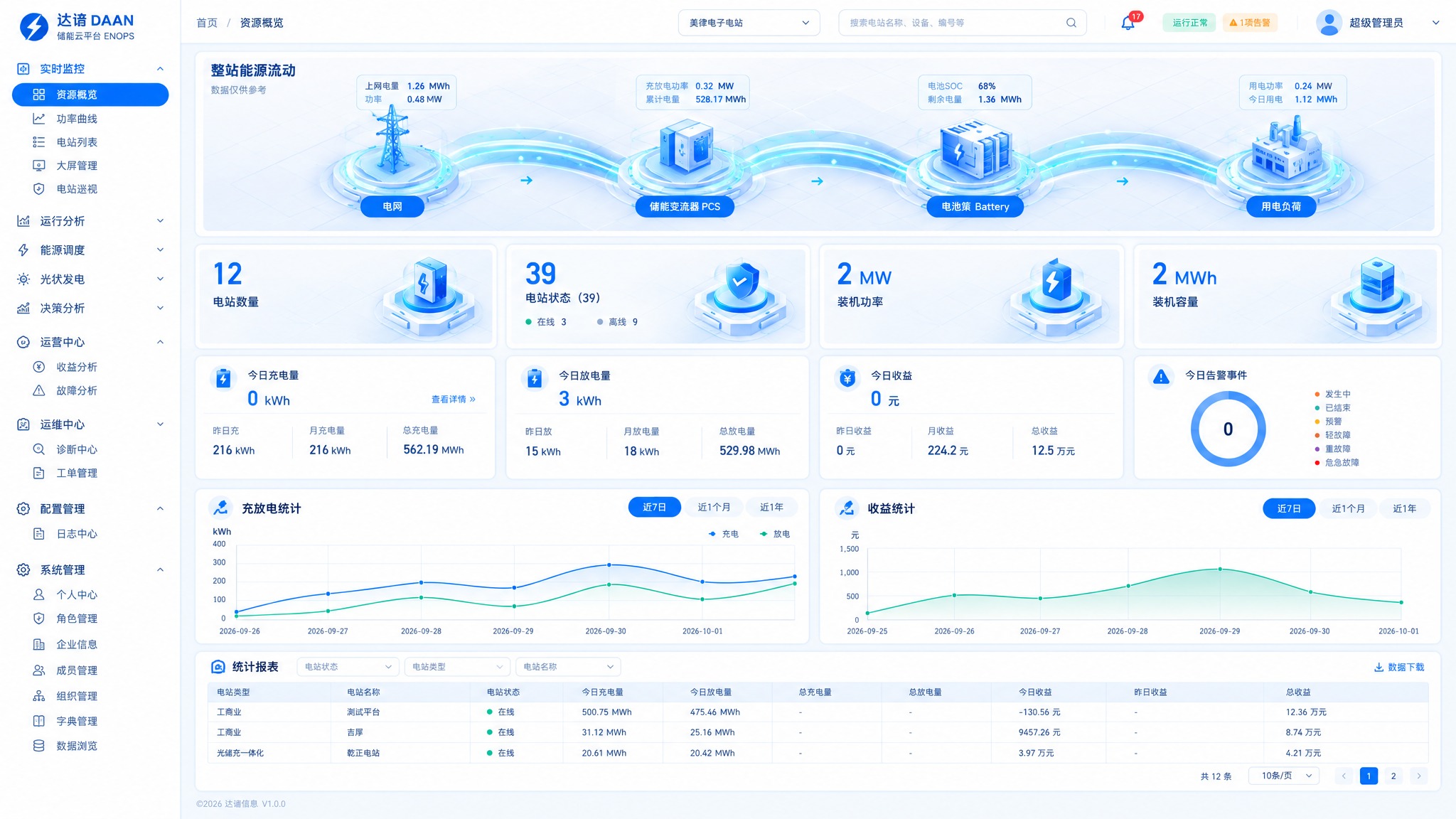Click the 日志中心 icon
Image resolution: width=1456 pixels, height=819 pixels.
click(x=39, y=534)
